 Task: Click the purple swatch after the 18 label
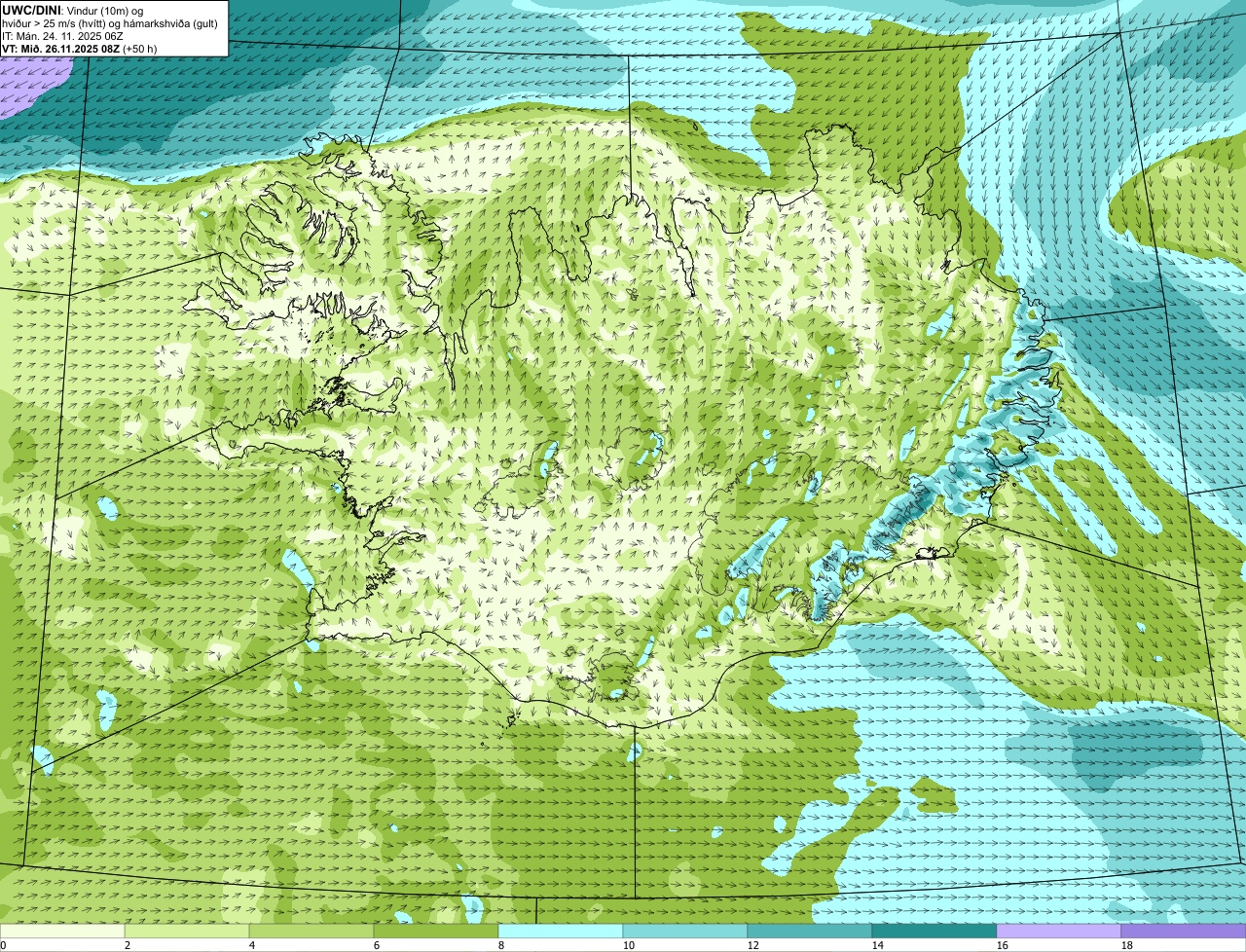pos(1184,932)
